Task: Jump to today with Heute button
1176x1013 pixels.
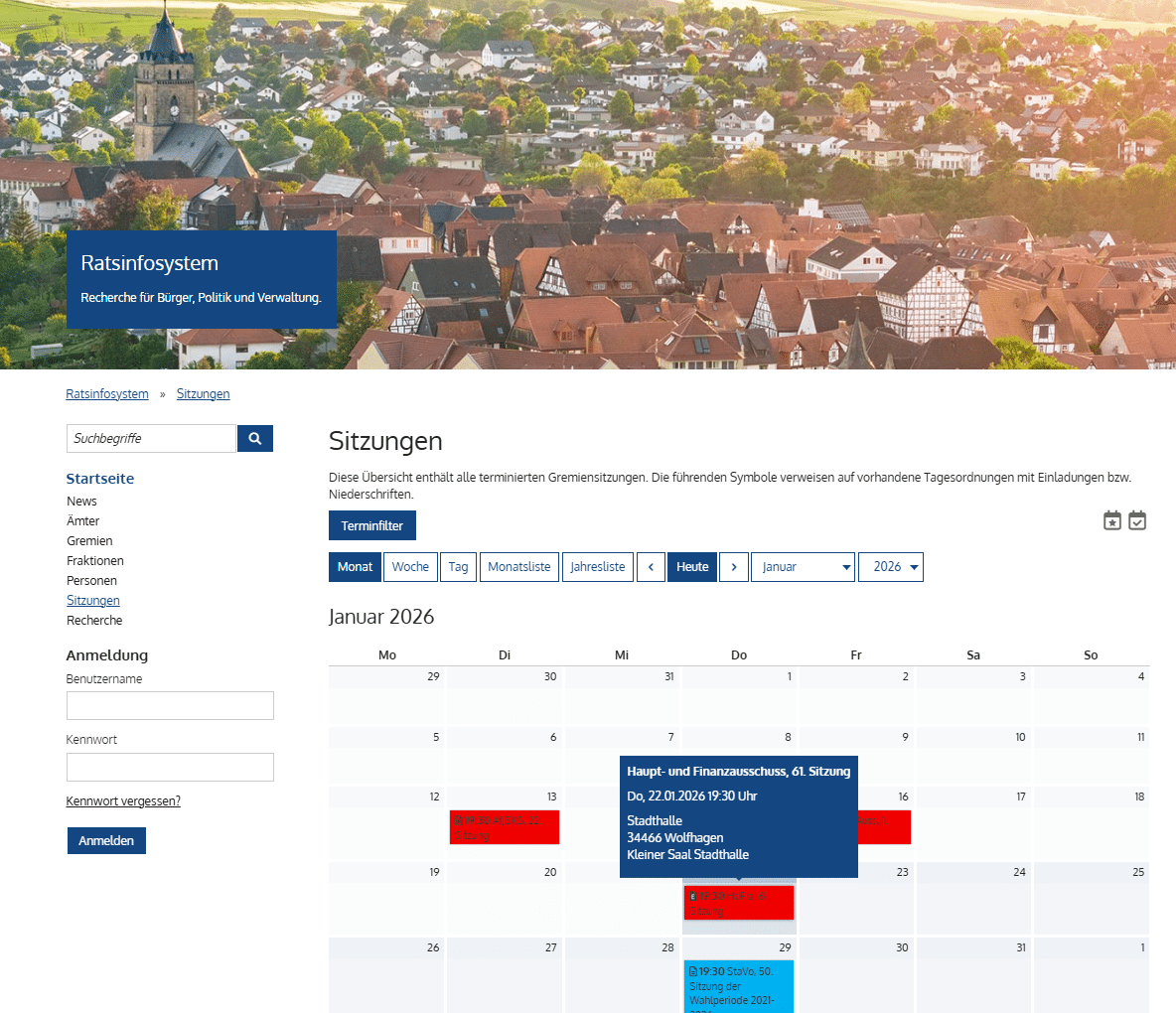Action: 692,567
